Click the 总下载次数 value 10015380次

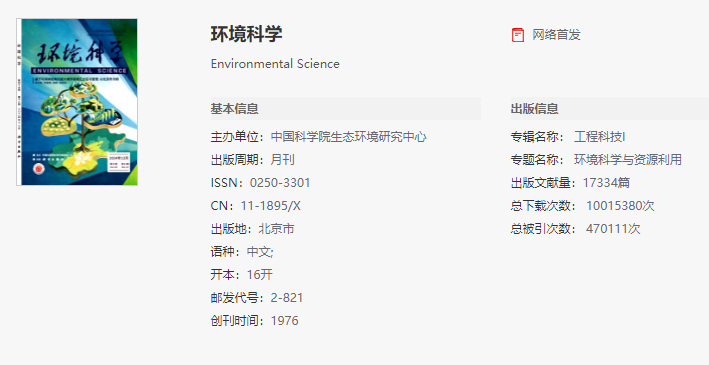pyautogui.click(x=620, y=206)
